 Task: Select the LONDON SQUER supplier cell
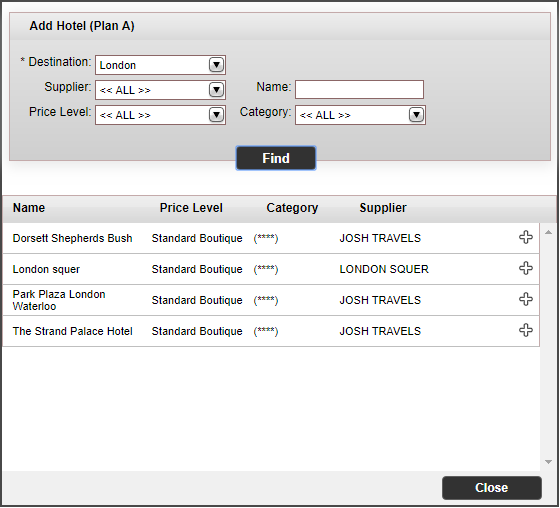(384, 269)
